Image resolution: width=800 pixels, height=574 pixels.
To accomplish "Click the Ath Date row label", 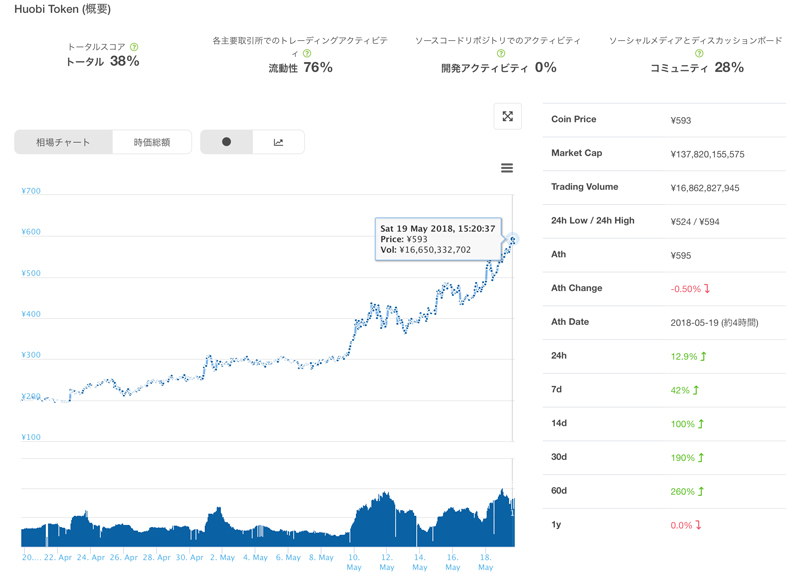I will pos(570,322).
